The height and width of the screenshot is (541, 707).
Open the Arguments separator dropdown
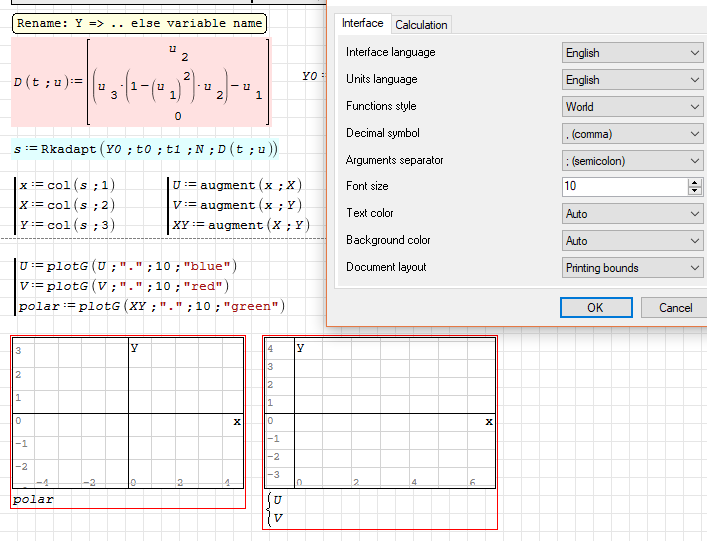[x=633, y=160]
